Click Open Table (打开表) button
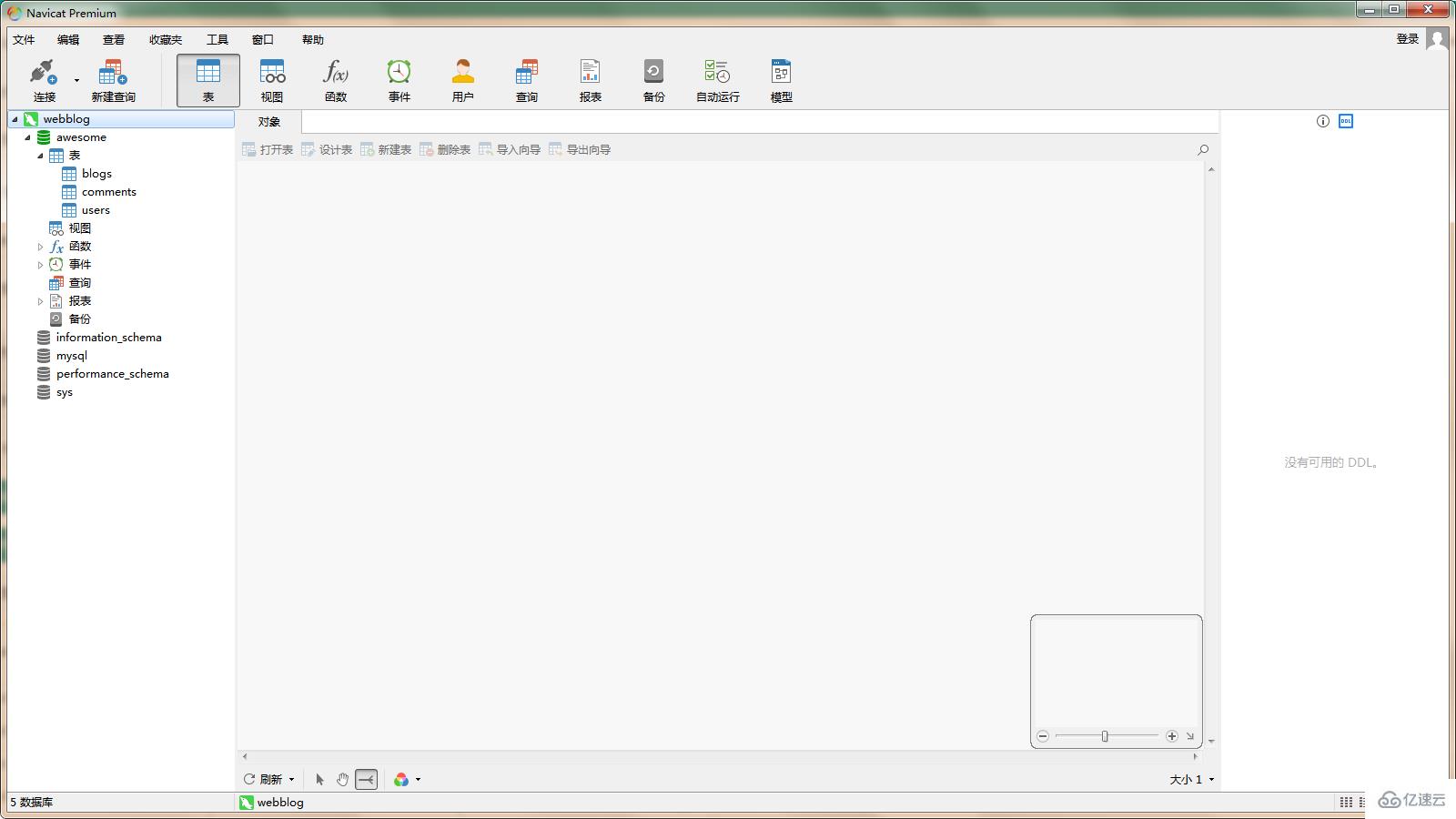This screenshot has height=819, width=1456. click(x=268, y=149)
